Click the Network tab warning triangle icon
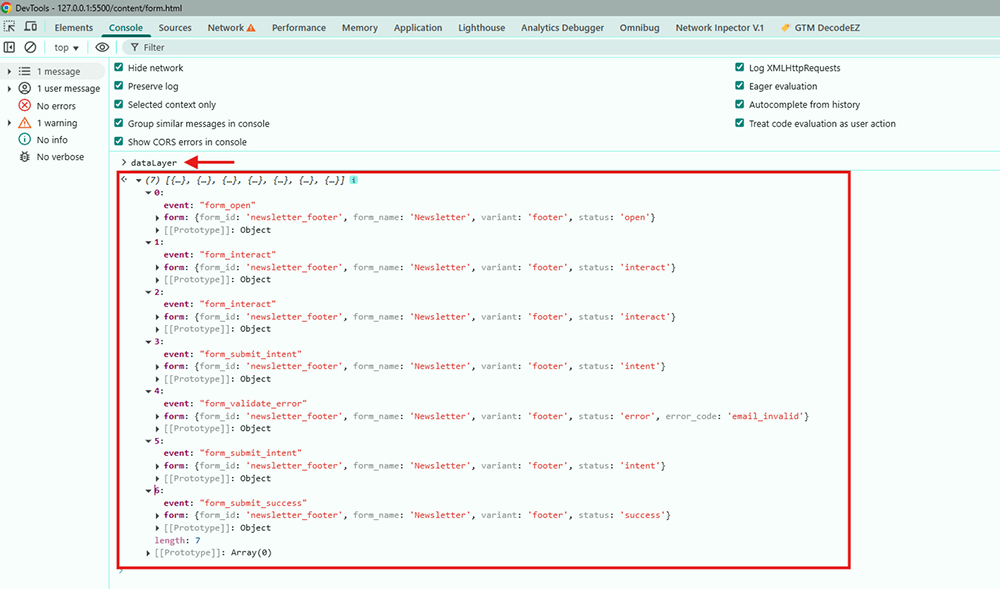 point(251,28)
